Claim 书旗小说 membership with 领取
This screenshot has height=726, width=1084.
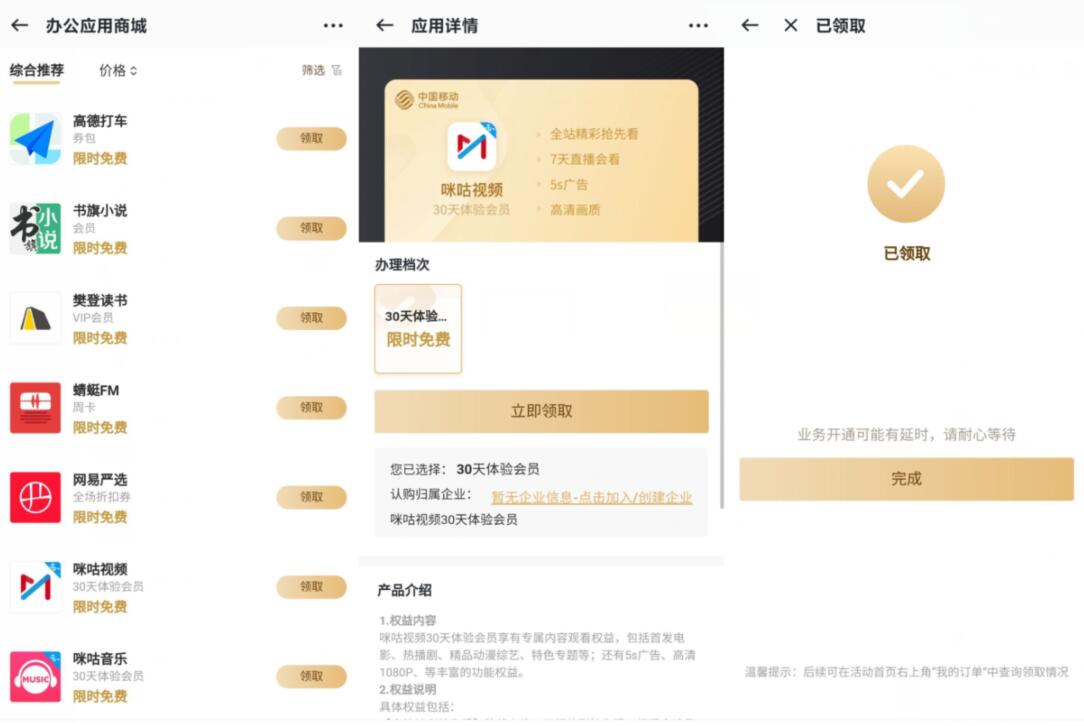tap(311, 228)
